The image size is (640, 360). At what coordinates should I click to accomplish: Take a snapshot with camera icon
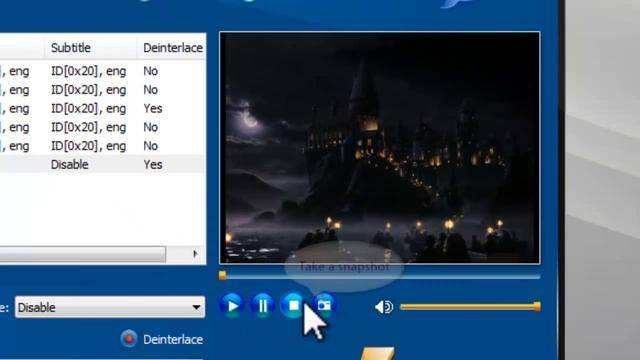click(324, 305)
